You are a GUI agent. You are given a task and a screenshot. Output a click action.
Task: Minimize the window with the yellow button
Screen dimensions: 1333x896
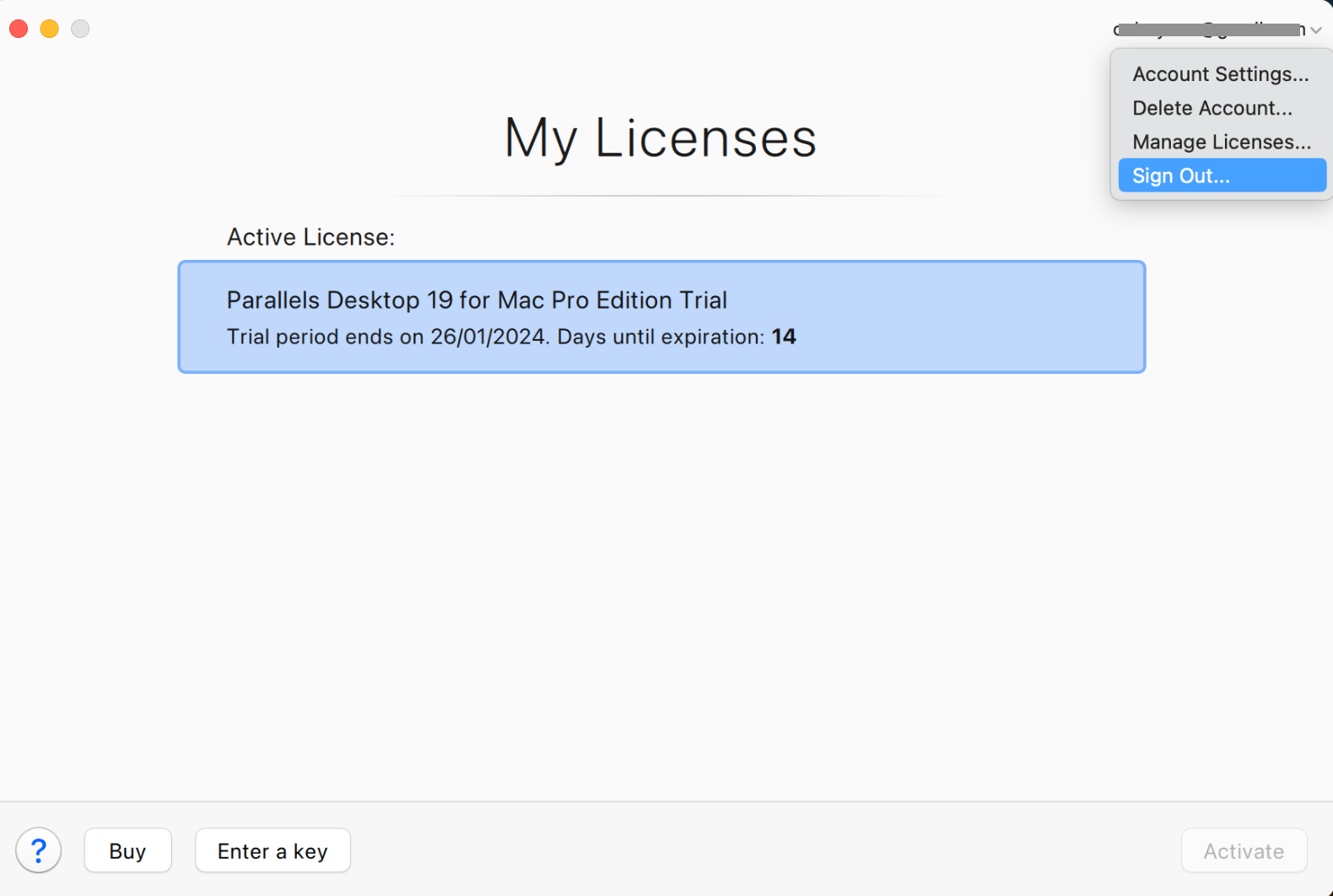[50, 29]
